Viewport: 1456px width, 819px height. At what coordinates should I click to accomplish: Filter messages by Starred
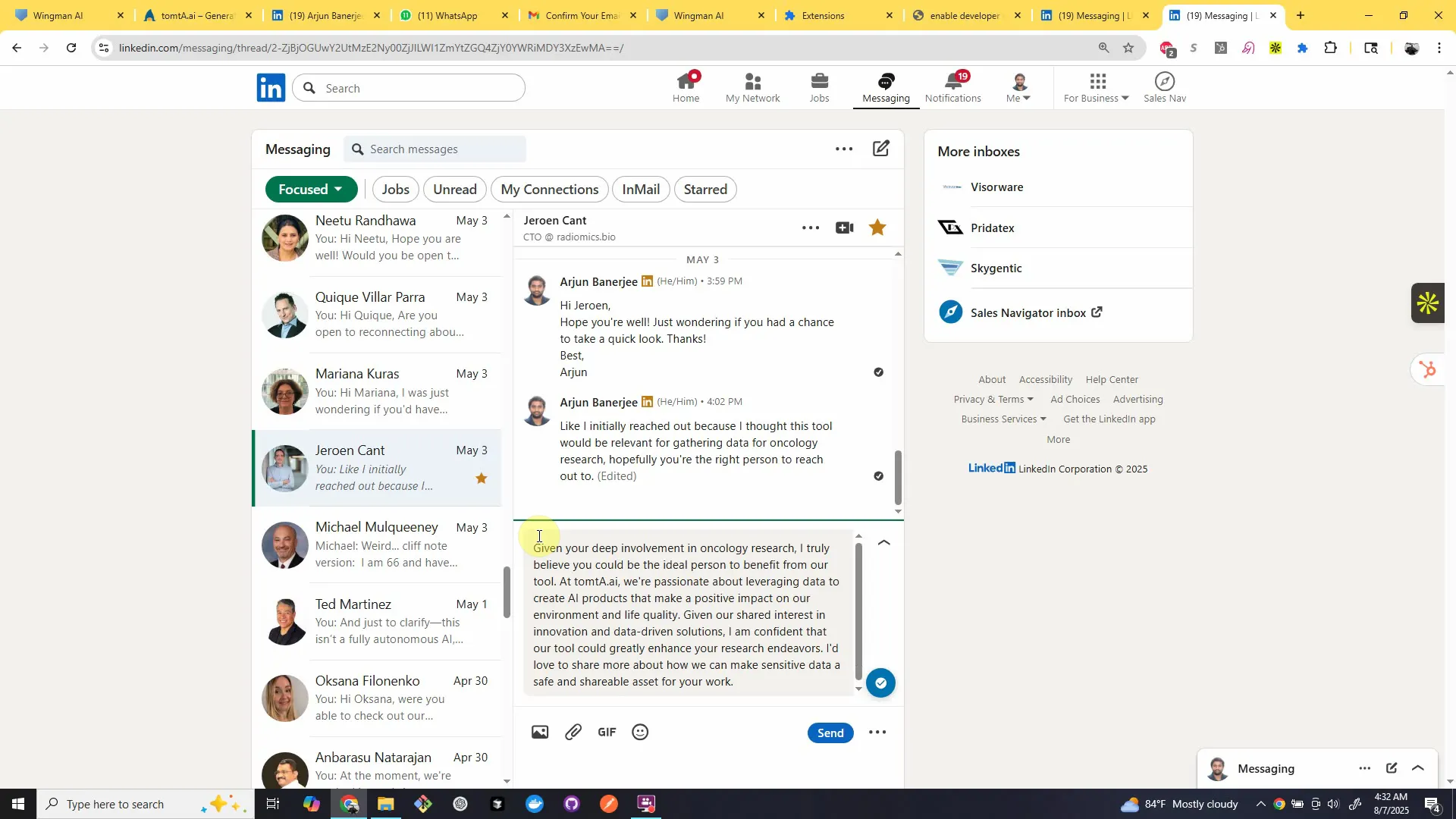(705, 190)
